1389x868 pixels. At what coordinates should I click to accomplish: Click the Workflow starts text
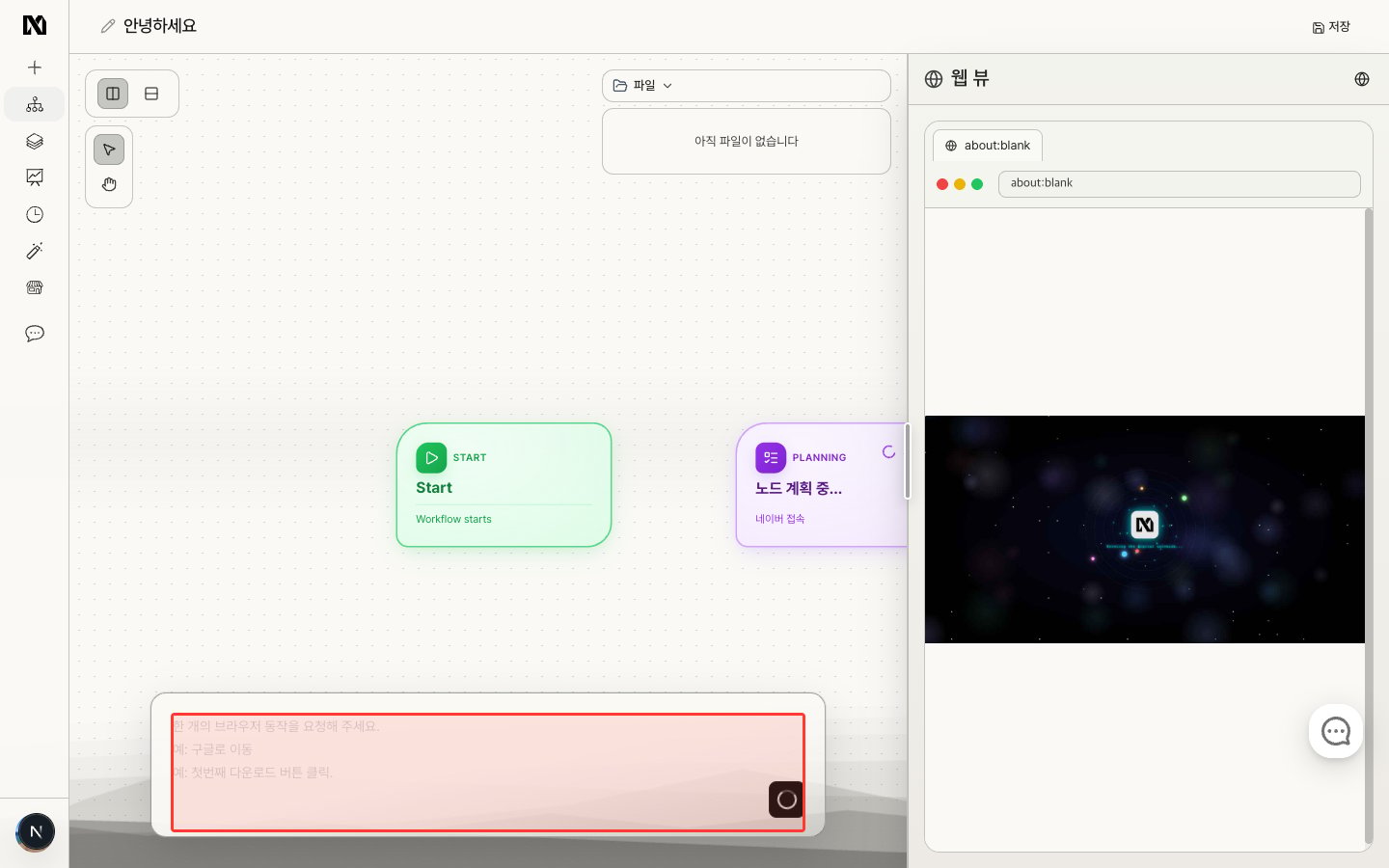pos(453,519)
